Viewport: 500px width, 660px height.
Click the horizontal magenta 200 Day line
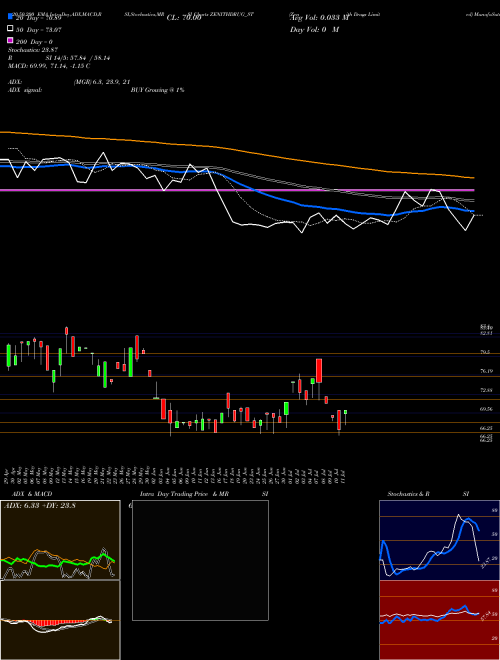point(237,190)
